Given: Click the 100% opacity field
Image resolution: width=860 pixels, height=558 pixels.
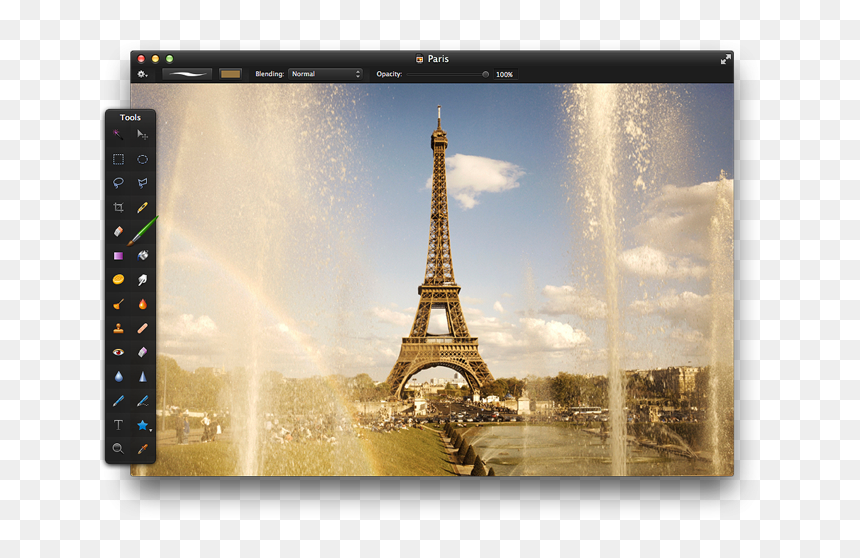Looking at the screenshot, I should [x=505, y=74].
